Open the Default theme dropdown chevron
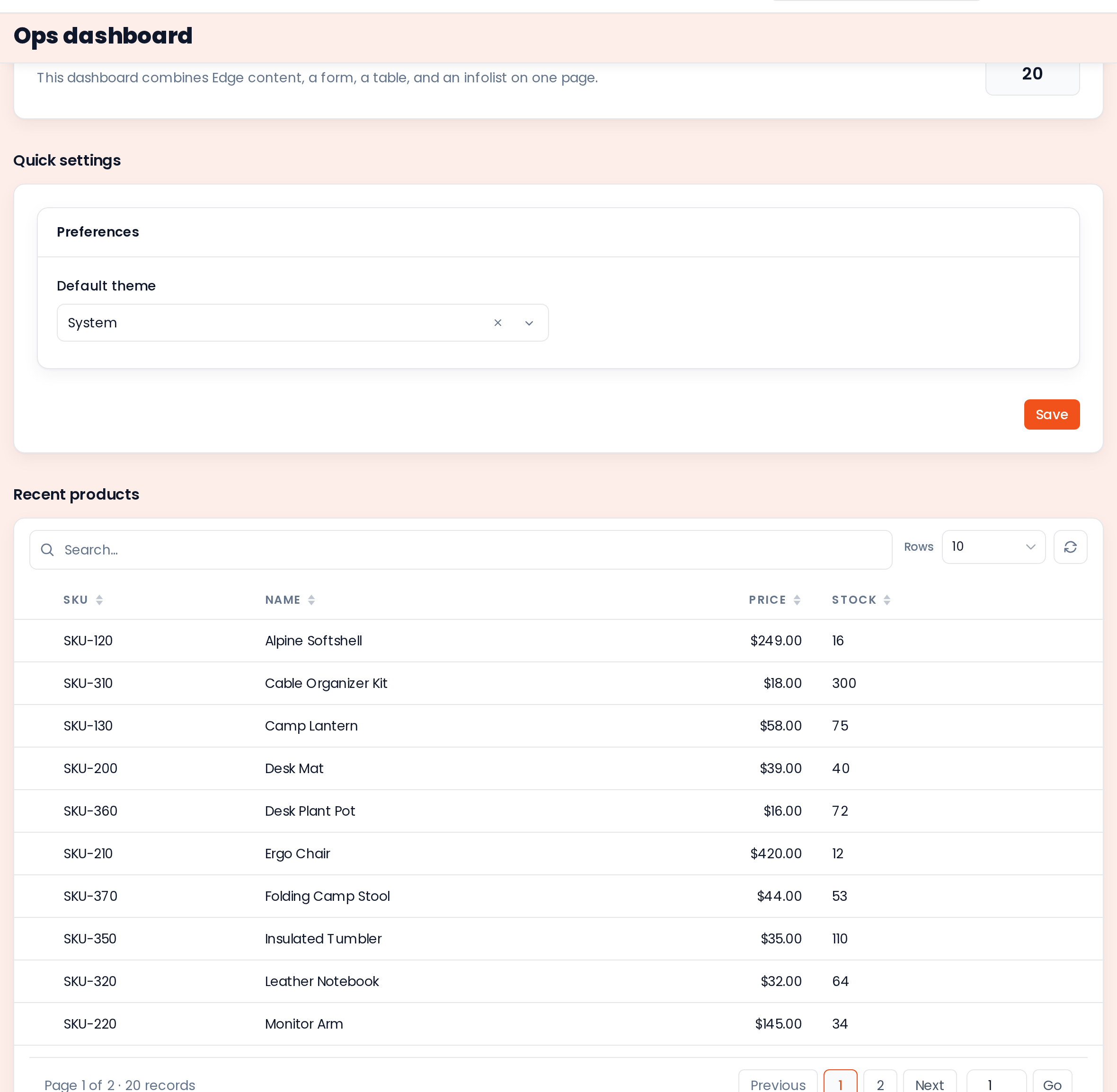The height and width of the screenshot is (1092, 1117). coord(529,323)
